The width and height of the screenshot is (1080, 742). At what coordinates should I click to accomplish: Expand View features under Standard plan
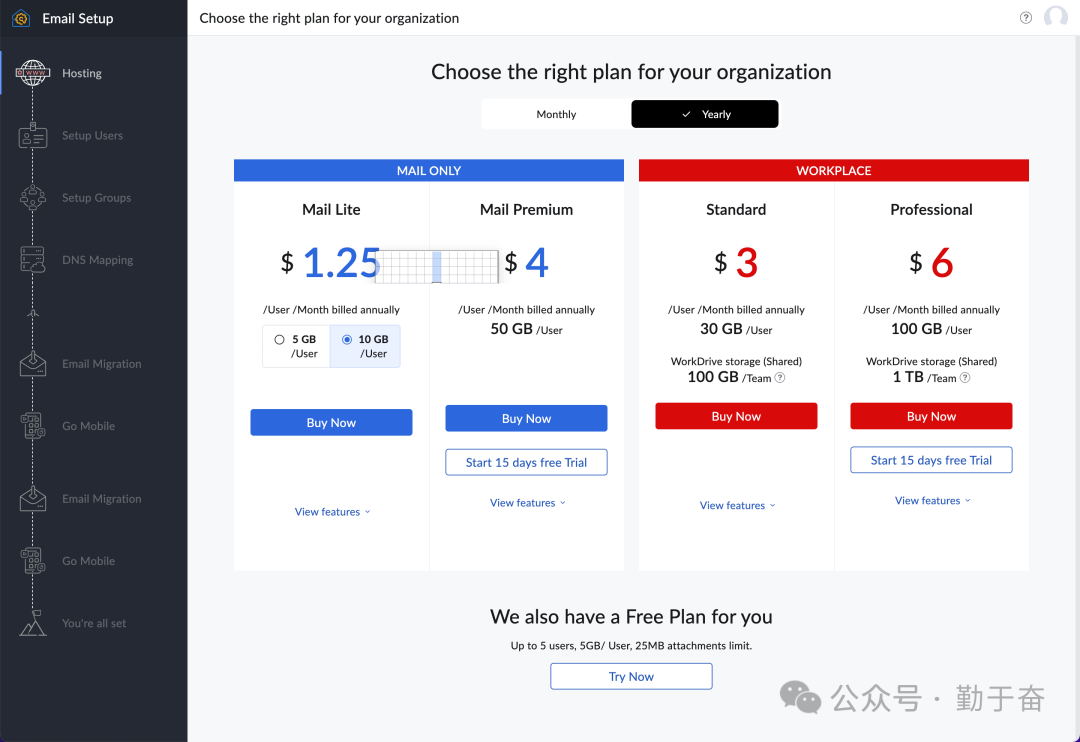pos(737,506)
